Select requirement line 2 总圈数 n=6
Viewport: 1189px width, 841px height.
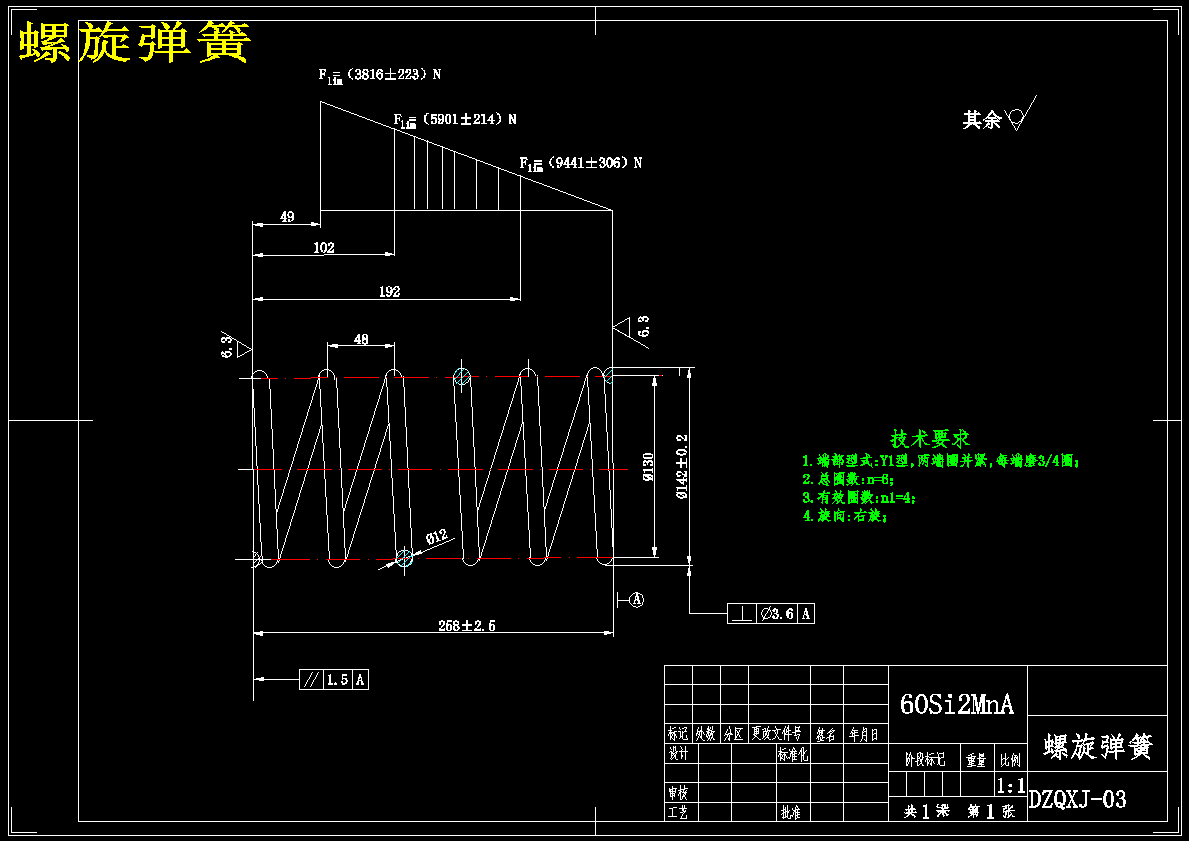[x=849, y=479]
